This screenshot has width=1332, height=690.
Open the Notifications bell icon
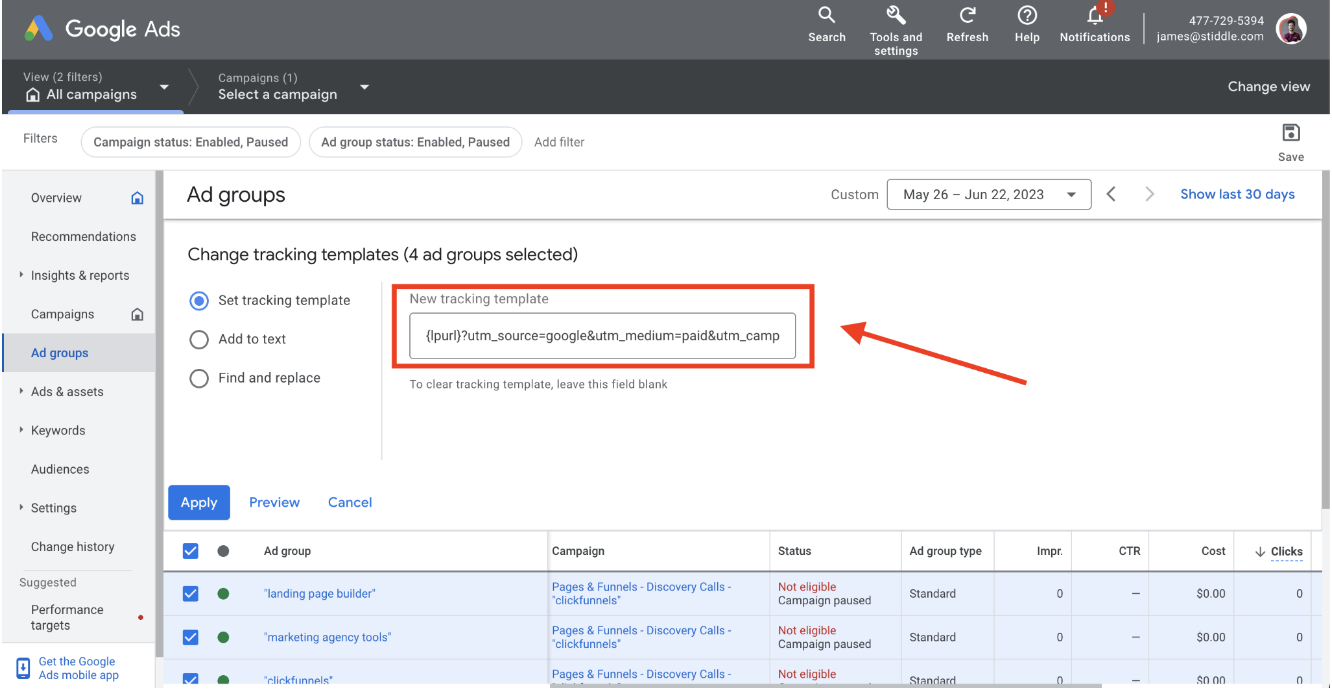[1096, 15]
